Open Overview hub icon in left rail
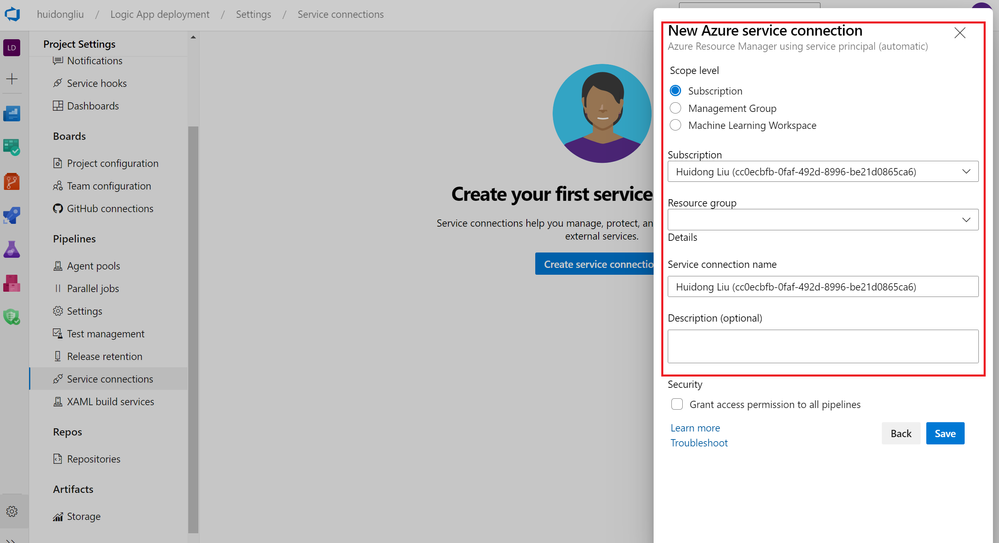 coord(11,113)
